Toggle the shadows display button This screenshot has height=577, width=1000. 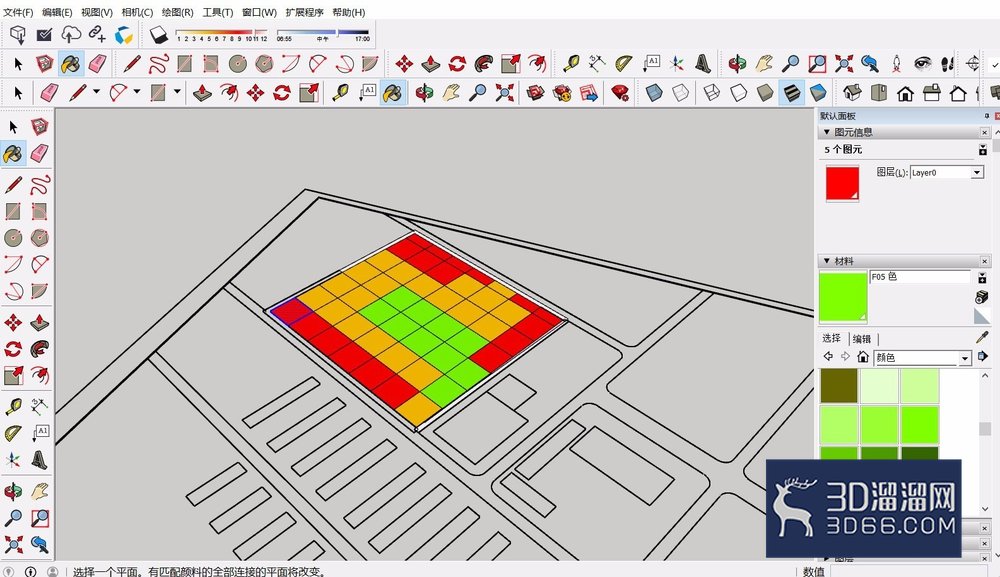point(158,34)
